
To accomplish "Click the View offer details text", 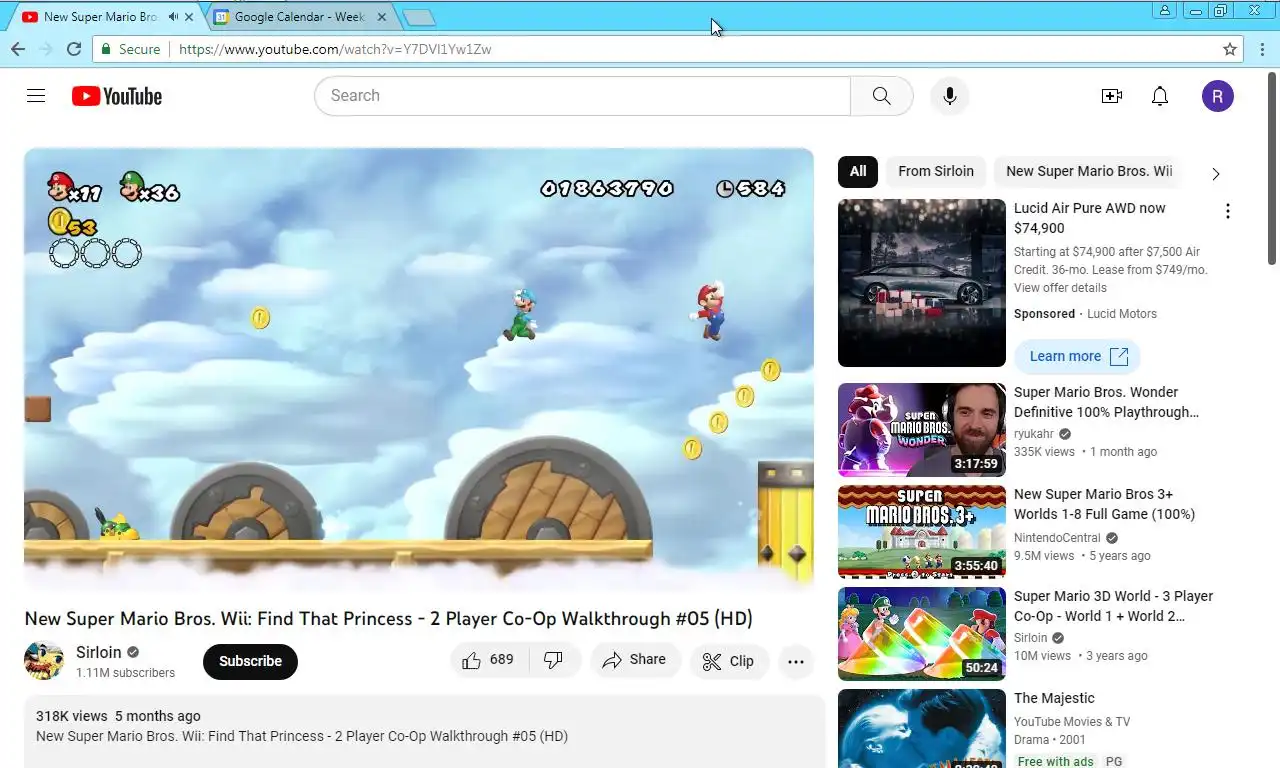I will pyautogui.click(x=1060, y=288).
